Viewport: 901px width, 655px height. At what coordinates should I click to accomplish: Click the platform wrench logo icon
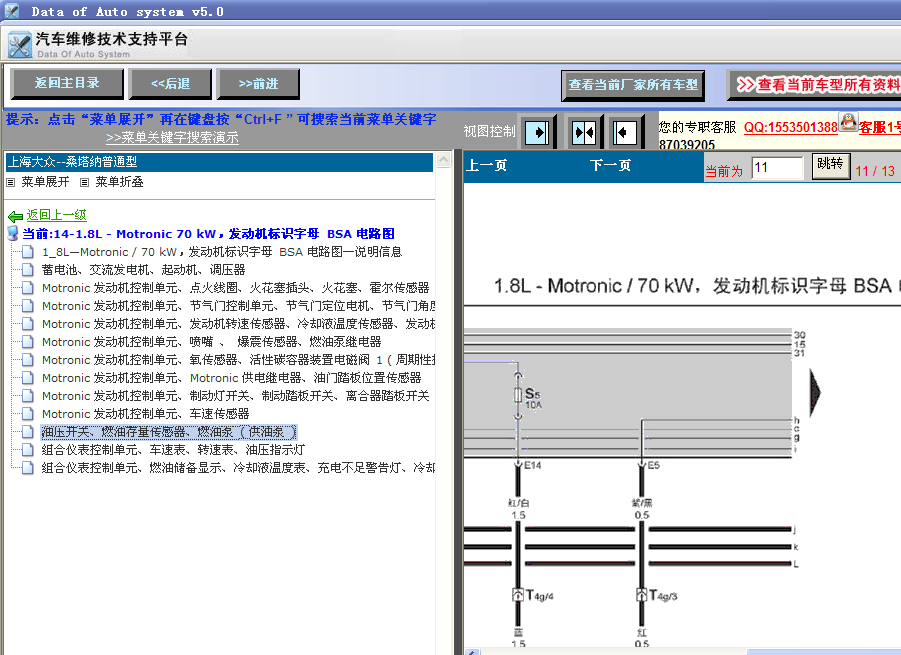pyautogui.click(x=20, y=45)
